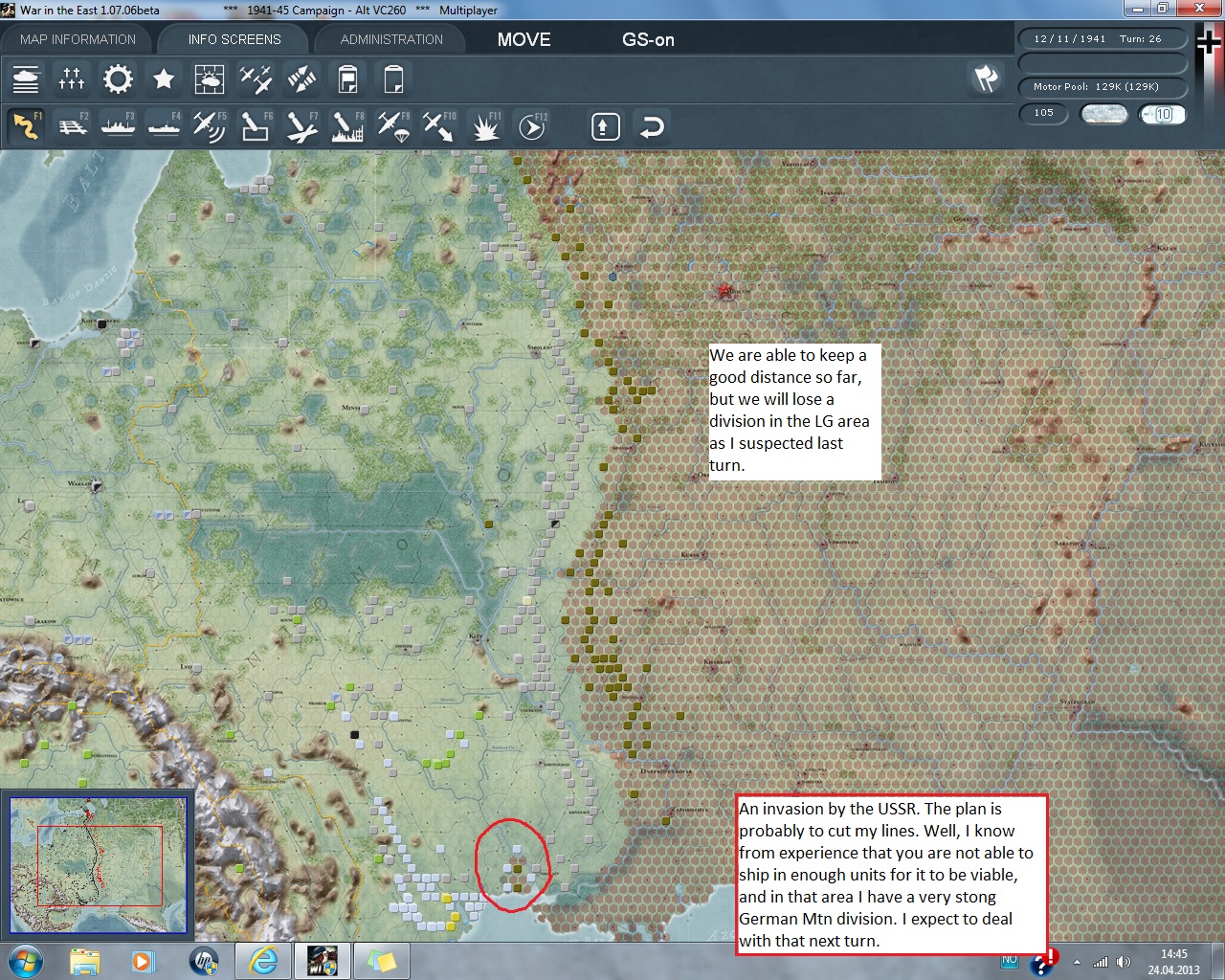
Task: Click the crossed flags icon
Action: coord(987,78)
